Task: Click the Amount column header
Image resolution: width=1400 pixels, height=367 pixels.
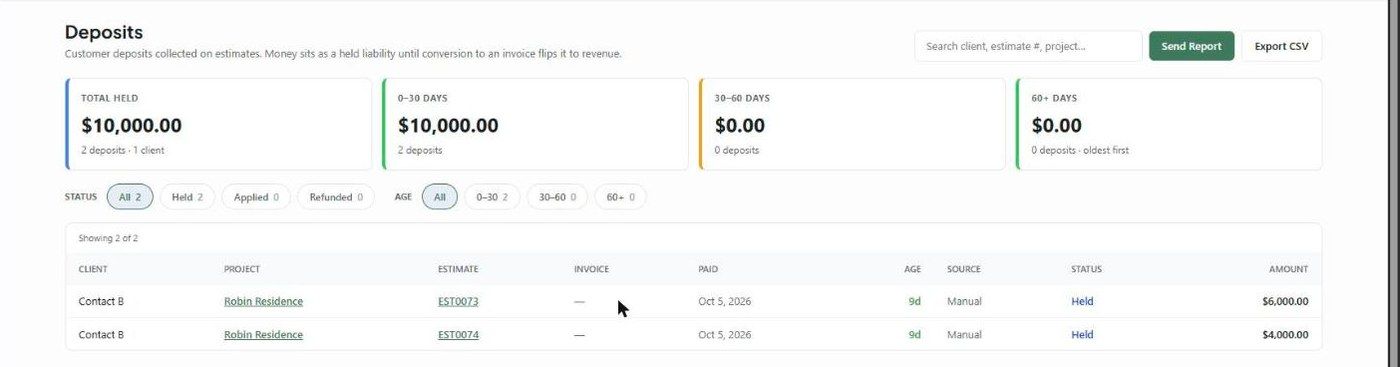Action: pyautogui.click(x=1288, y=269)
